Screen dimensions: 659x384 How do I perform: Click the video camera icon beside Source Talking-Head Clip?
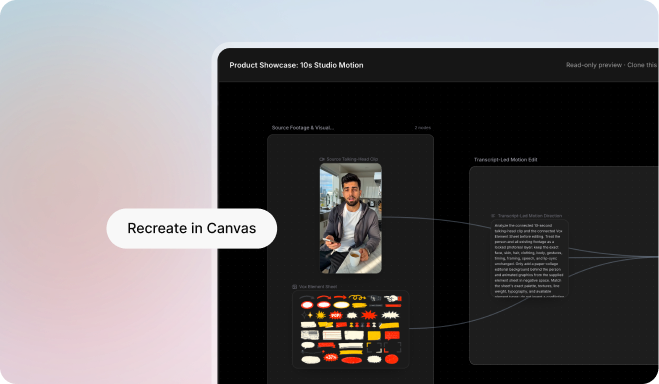point(322,159)
